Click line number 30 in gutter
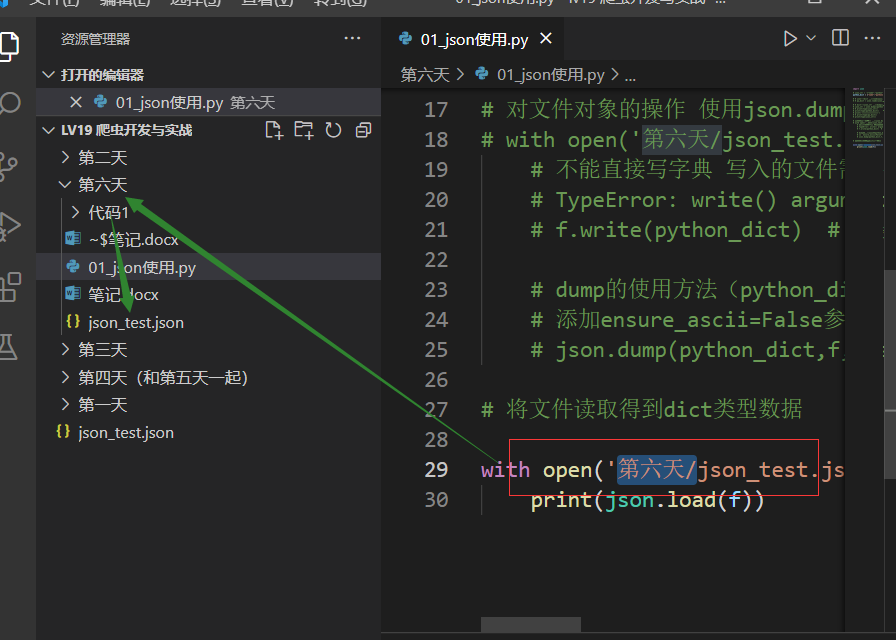Image resolution: width=896 pixels, height=640 pixels. point(436,500)
